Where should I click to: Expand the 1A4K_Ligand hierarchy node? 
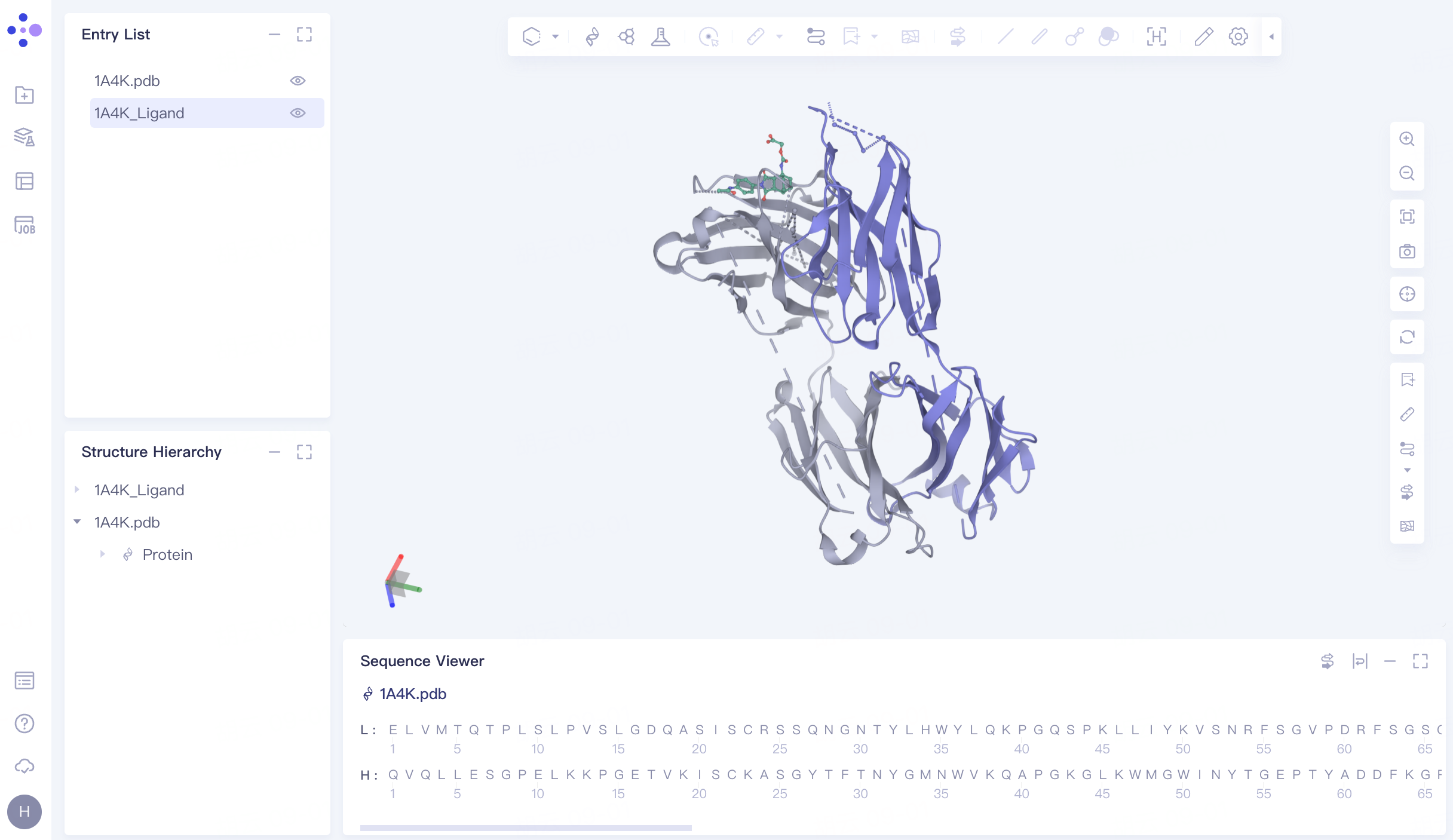(x=77, y=490)
